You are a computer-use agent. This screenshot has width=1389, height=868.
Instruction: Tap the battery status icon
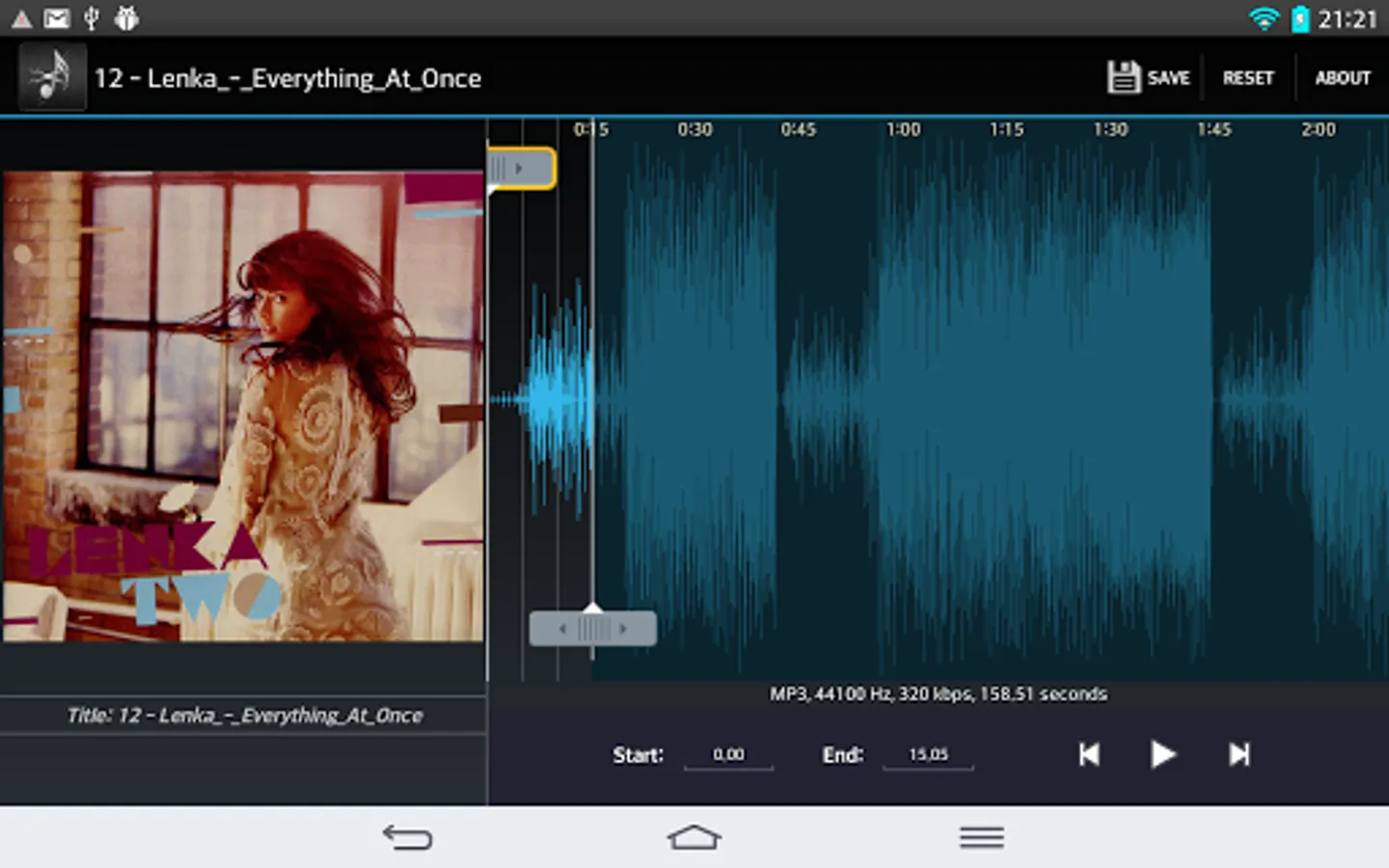click(x=1300, y=18)
